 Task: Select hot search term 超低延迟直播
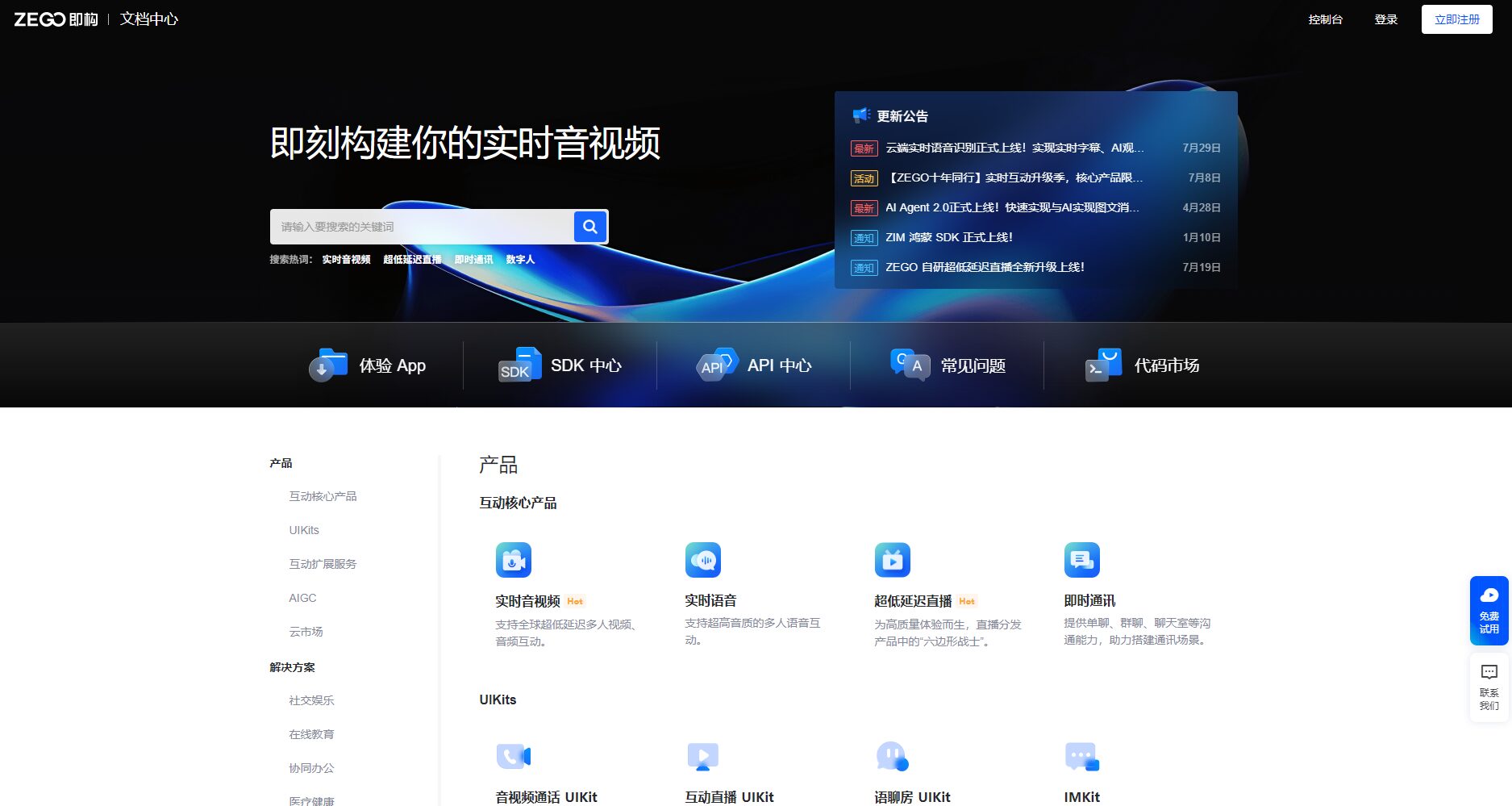[412, 260]
